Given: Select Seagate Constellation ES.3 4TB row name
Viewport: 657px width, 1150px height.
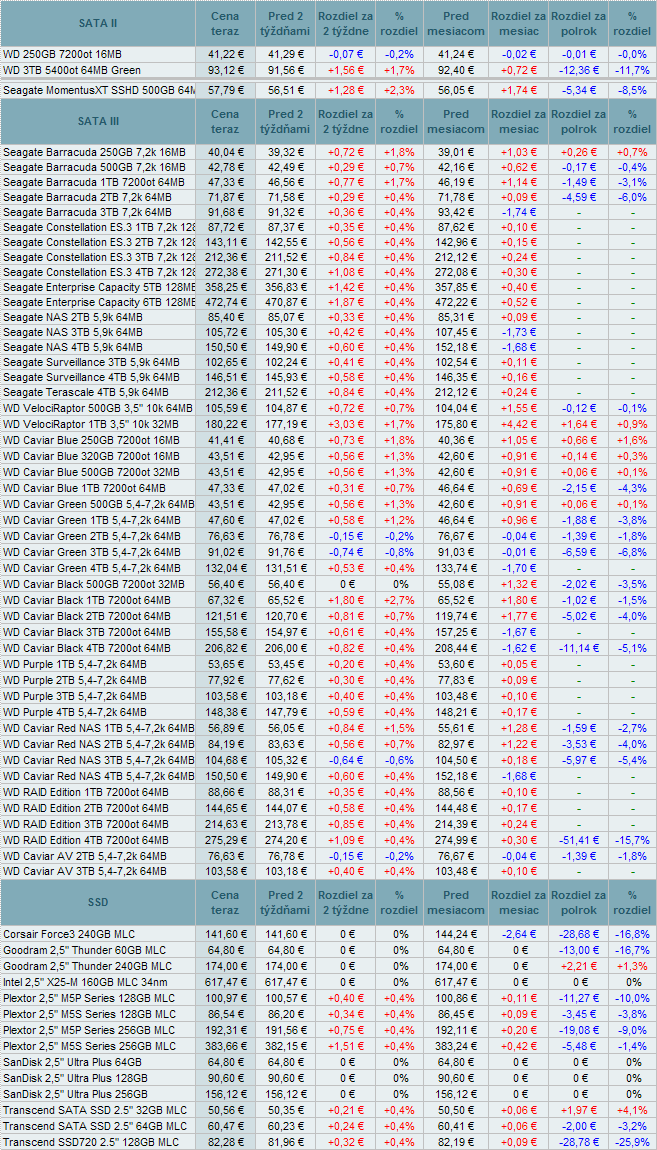Looking at the screenshot, I should coord(99,273).
